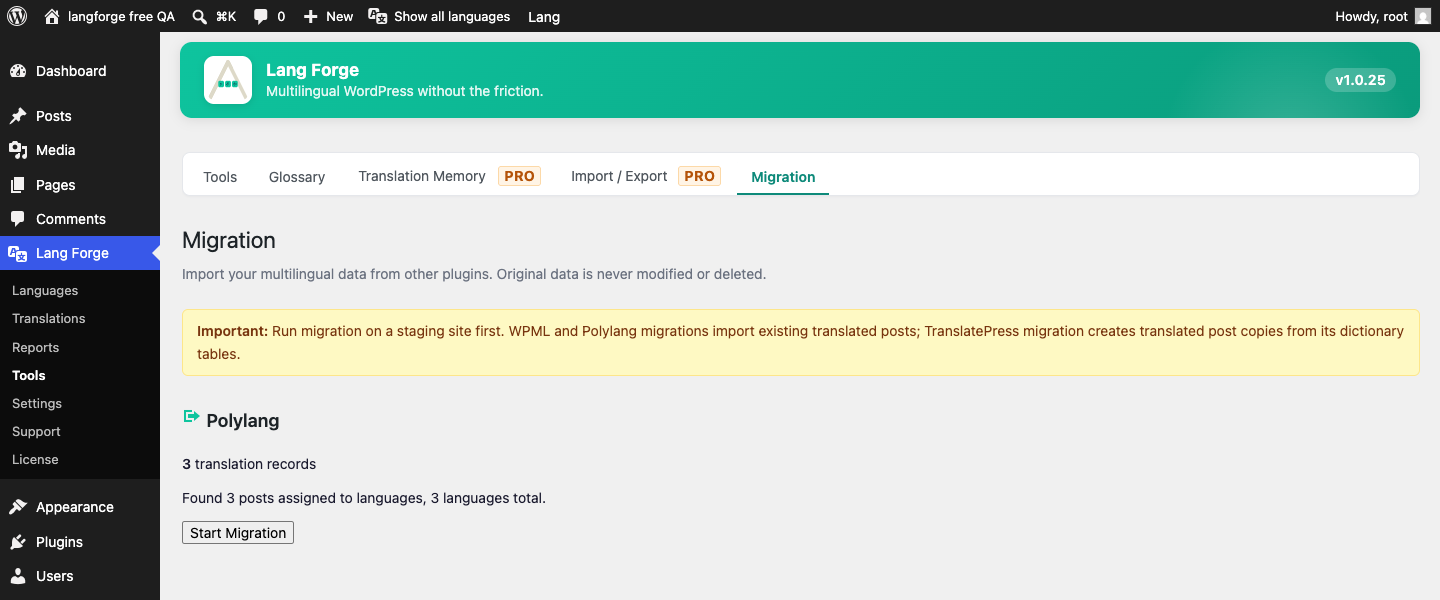Click the Media icon in sidebar

click(x=18, y=150)
